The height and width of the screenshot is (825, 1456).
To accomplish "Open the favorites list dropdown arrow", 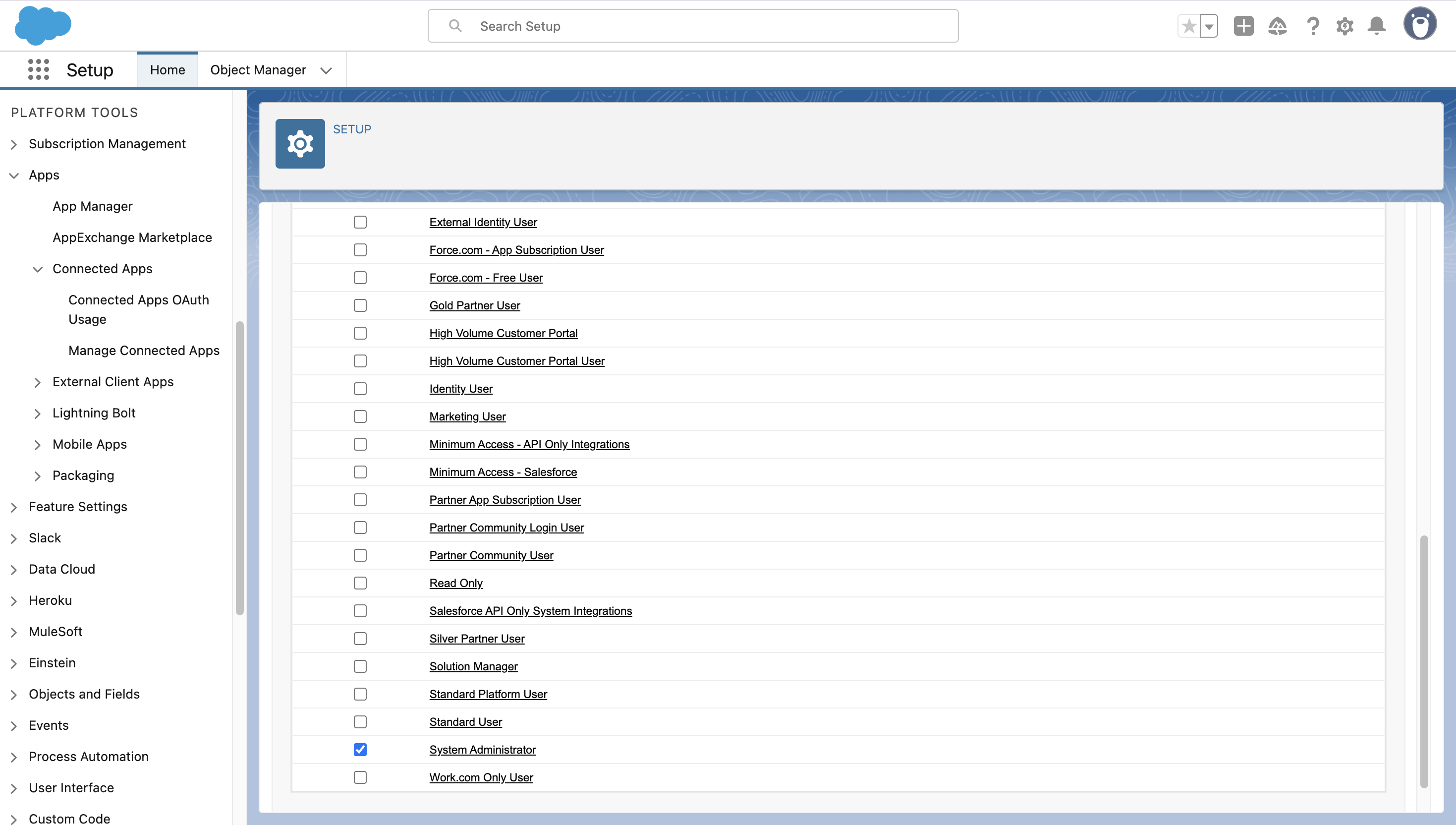I will point(1209,26).
